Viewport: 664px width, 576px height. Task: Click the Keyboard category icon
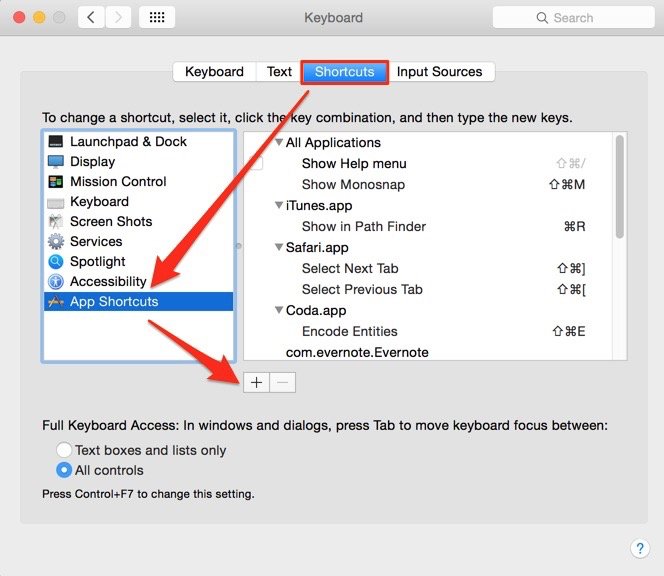coord(55,203)
